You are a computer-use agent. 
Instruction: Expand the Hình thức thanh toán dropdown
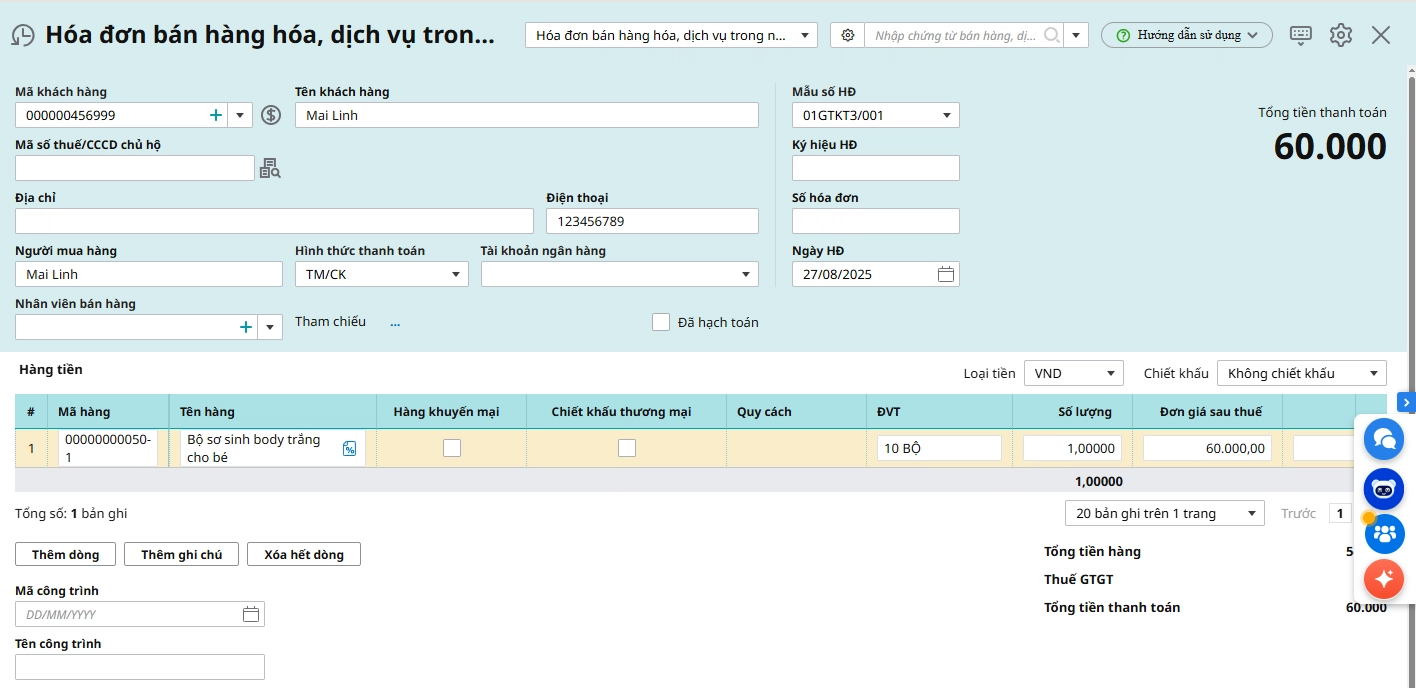(381, 274)
